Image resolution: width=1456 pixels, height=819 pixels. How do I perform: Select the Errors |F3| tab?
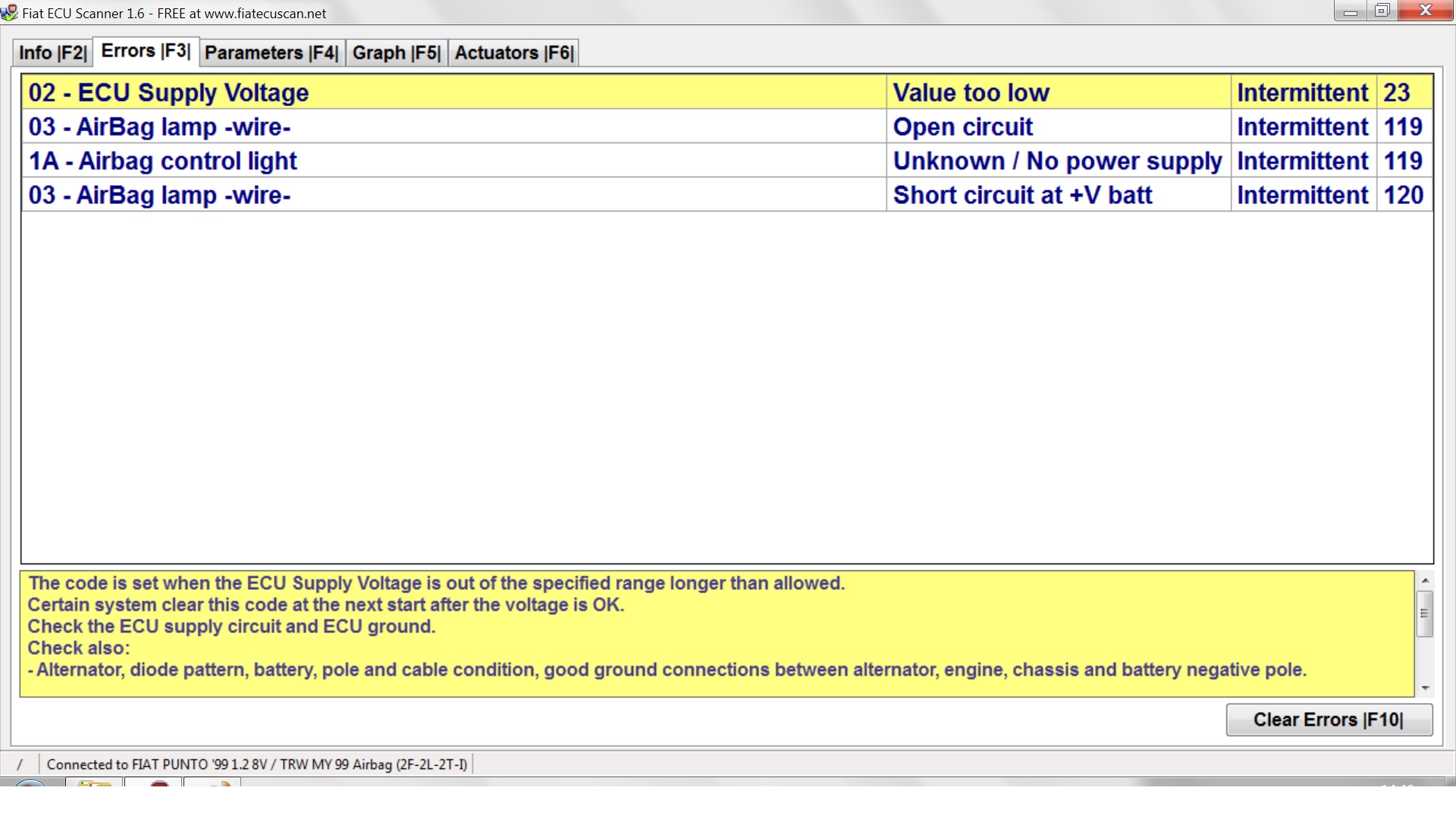point(144,51)
